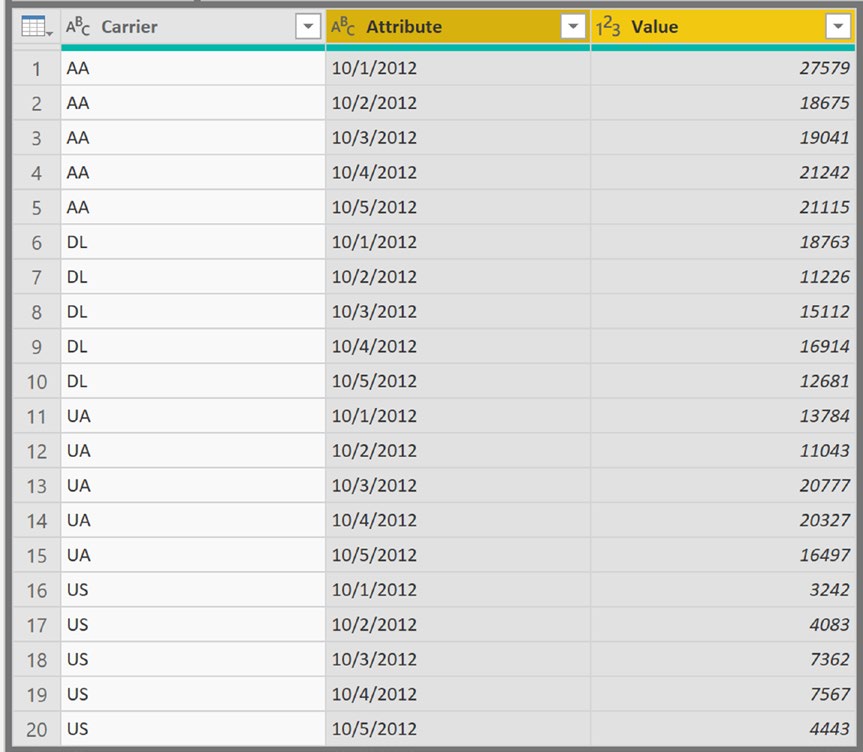Click the value 20327

723,521
